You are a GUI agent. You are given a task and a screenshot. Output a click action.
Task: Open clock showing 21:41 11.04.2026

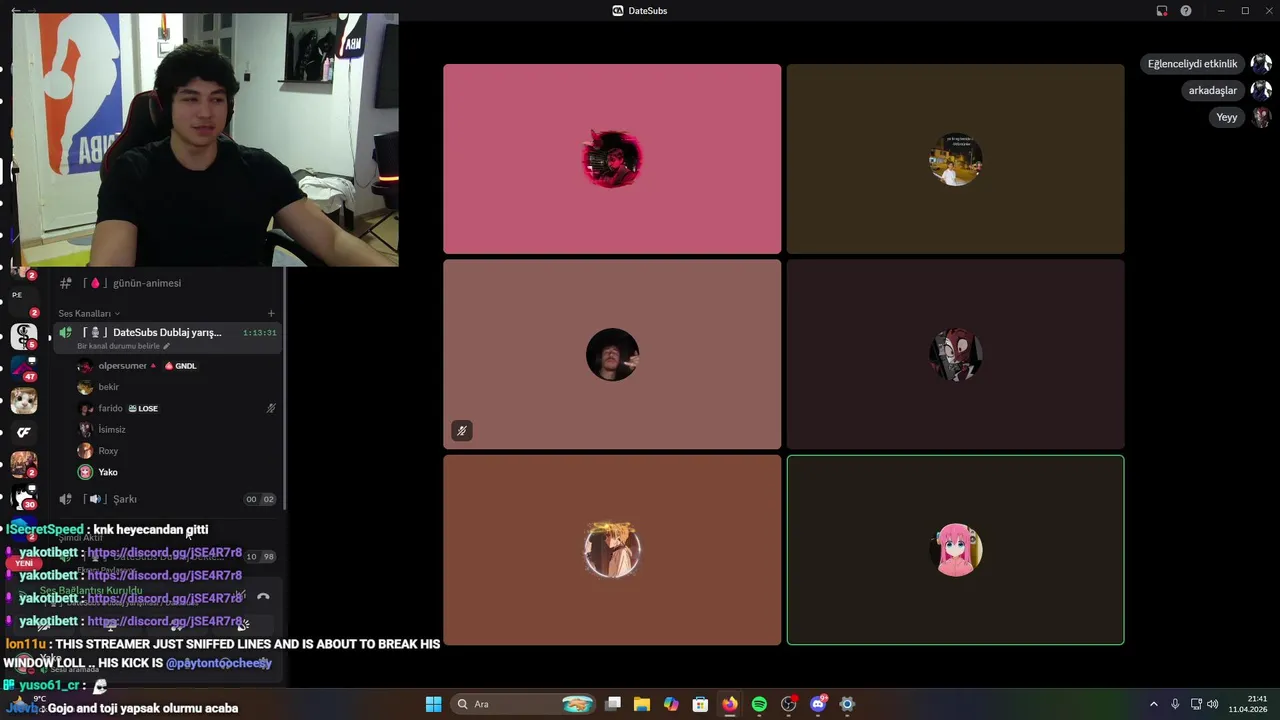(x=1248, y=704)
